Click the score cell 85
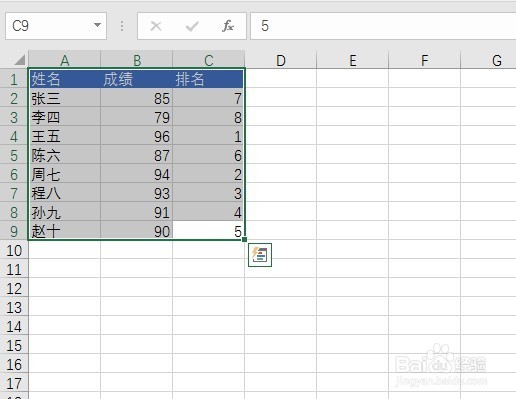The image size is (516, 399). 137,98
